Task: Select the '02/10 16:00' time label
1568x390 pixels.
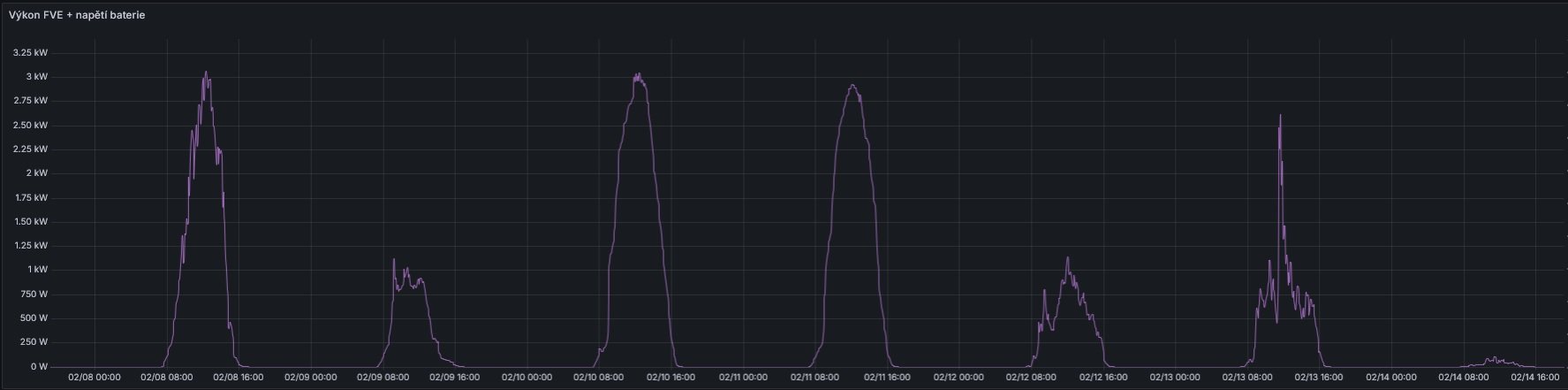Action: click(671, 377)
